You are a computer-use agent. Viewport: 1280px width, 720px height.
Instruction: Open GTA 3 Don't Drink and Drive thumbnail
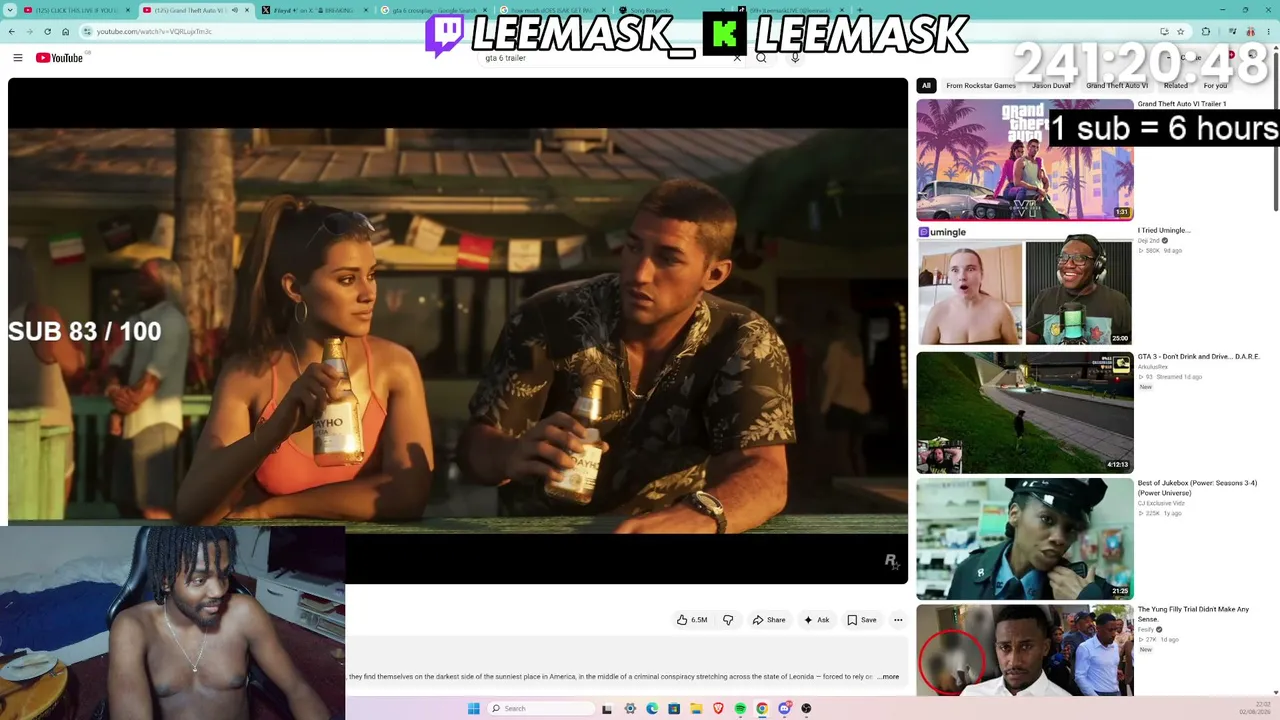tap(1025, 412)
